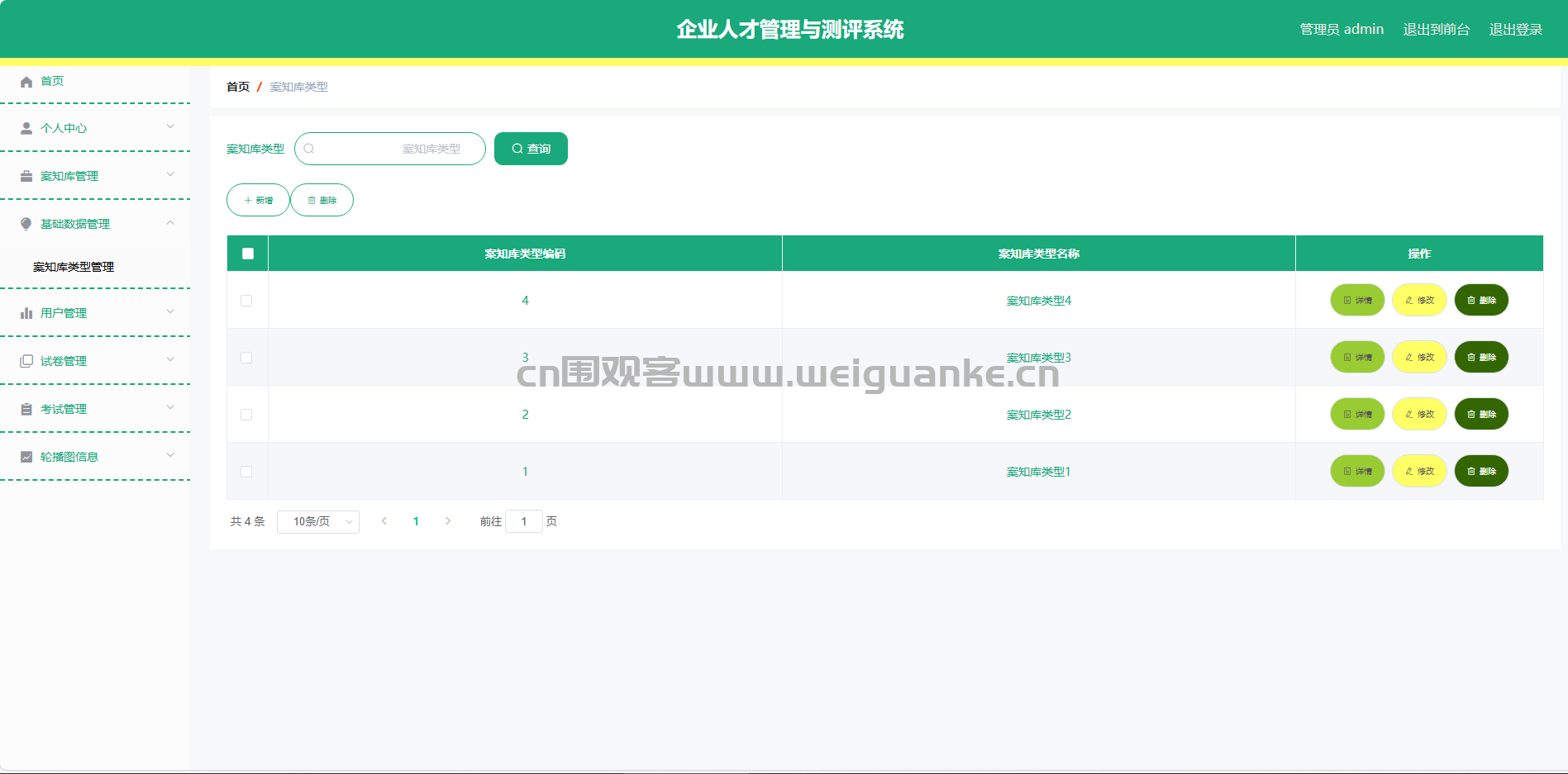Viewport: 1568px width, 774px height.
Task: Click 退出登录 link in header
Action: coord(1516,30)
